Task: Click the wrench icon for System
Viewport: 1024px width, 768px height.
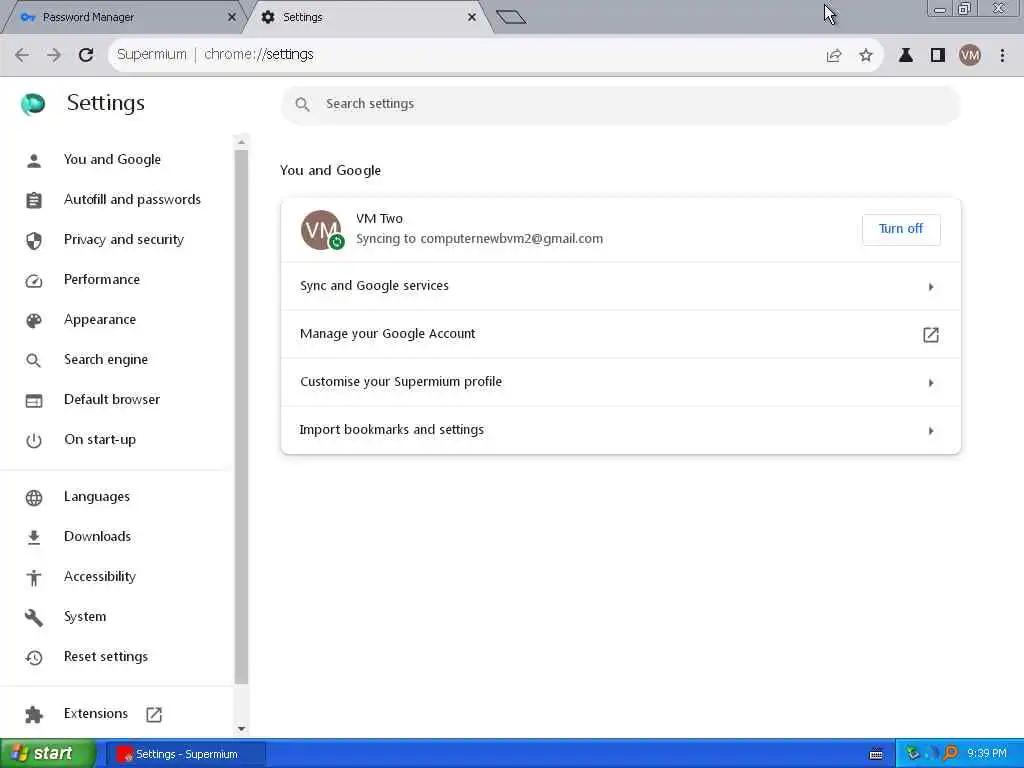Action: pyautogui.click(x=34, y=618)
